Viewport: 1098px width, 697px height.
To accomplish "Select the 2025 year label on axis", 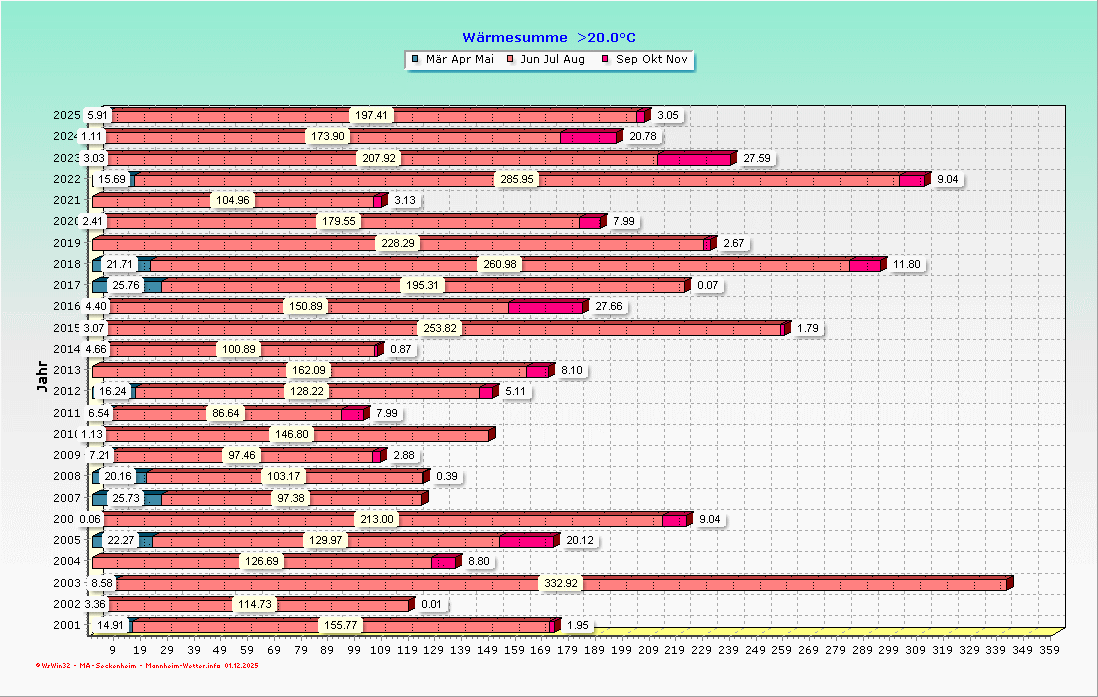I will point(66,115).
